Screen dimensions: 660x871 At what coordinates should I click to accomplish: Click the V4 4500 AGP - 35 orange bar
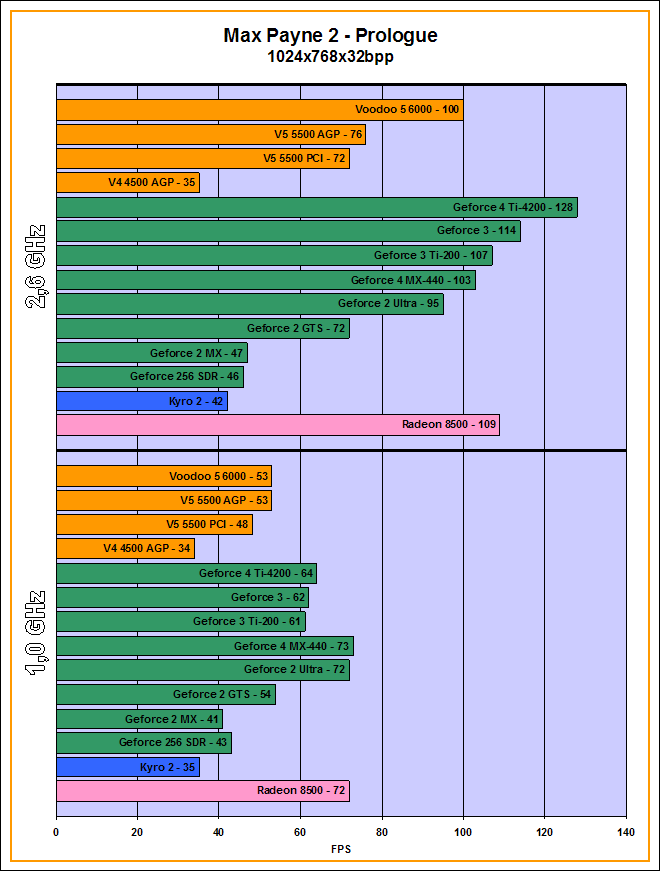128,182
